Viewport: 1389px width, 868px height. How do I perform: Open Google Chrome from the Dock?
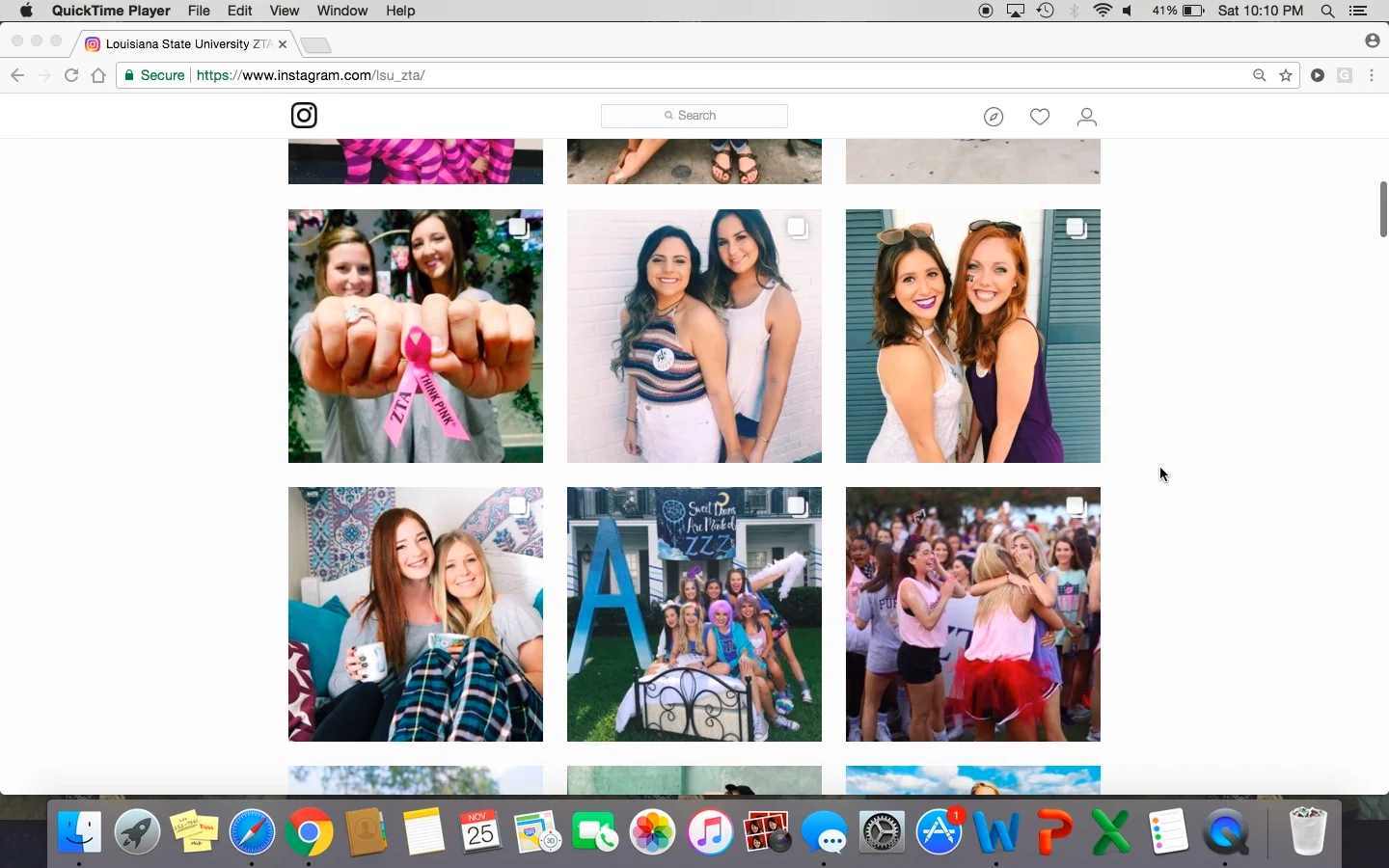[x=309, y=831]
